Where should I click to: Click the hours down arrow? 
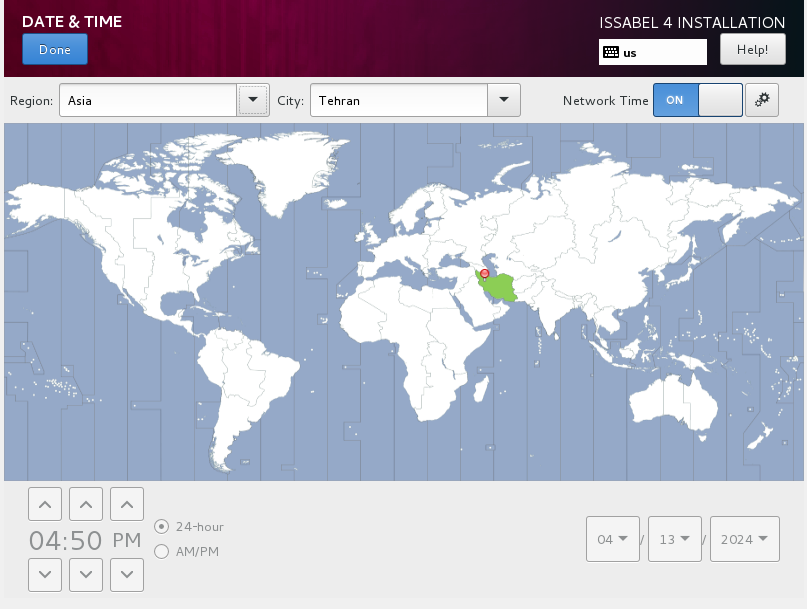44,574
